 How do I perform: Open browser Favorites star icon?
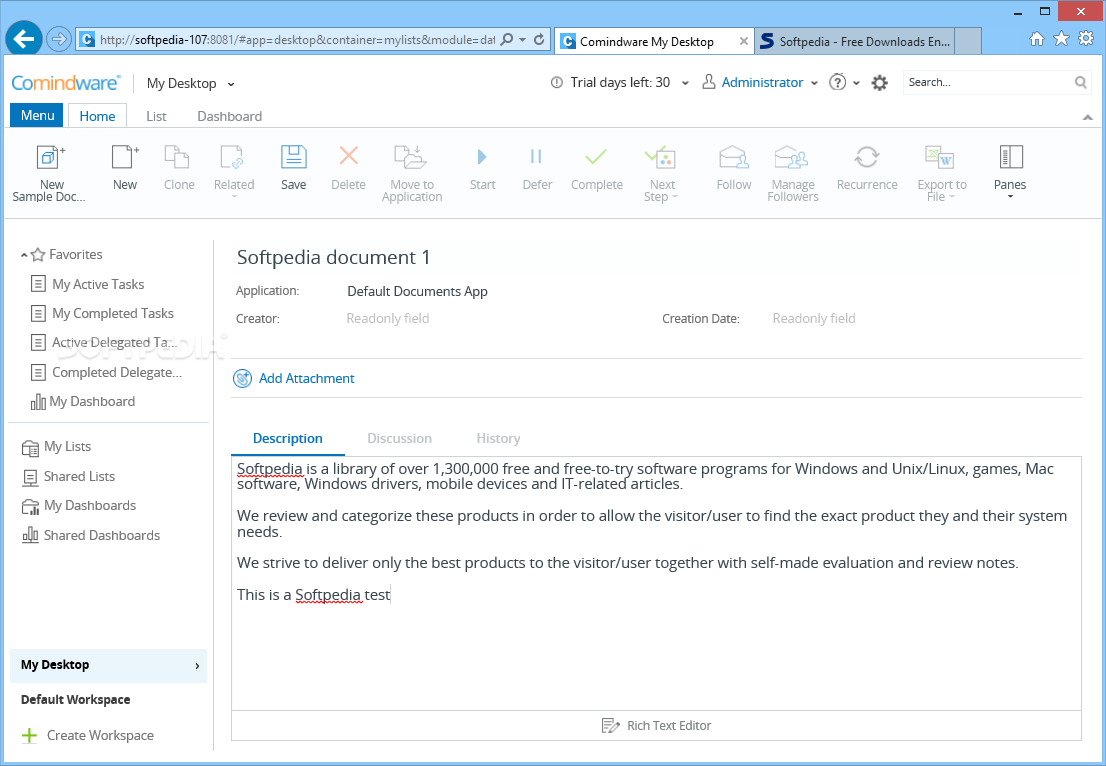(1061, 39)
